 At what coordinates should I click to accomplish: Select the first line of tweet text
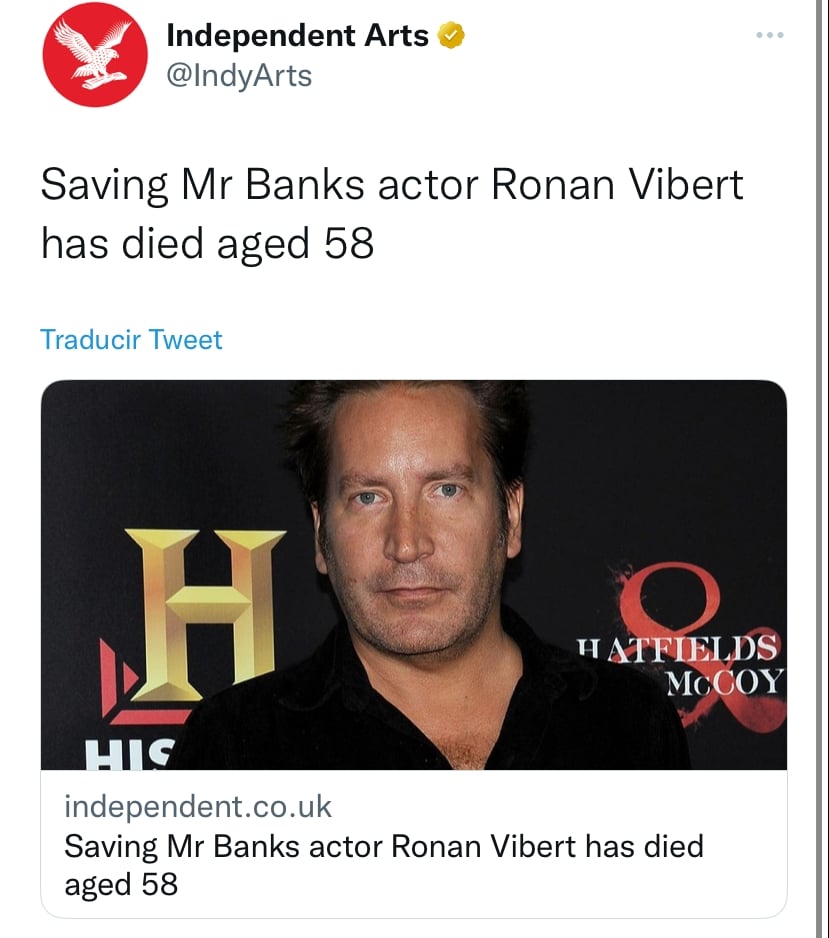click(x=392, y=184)
